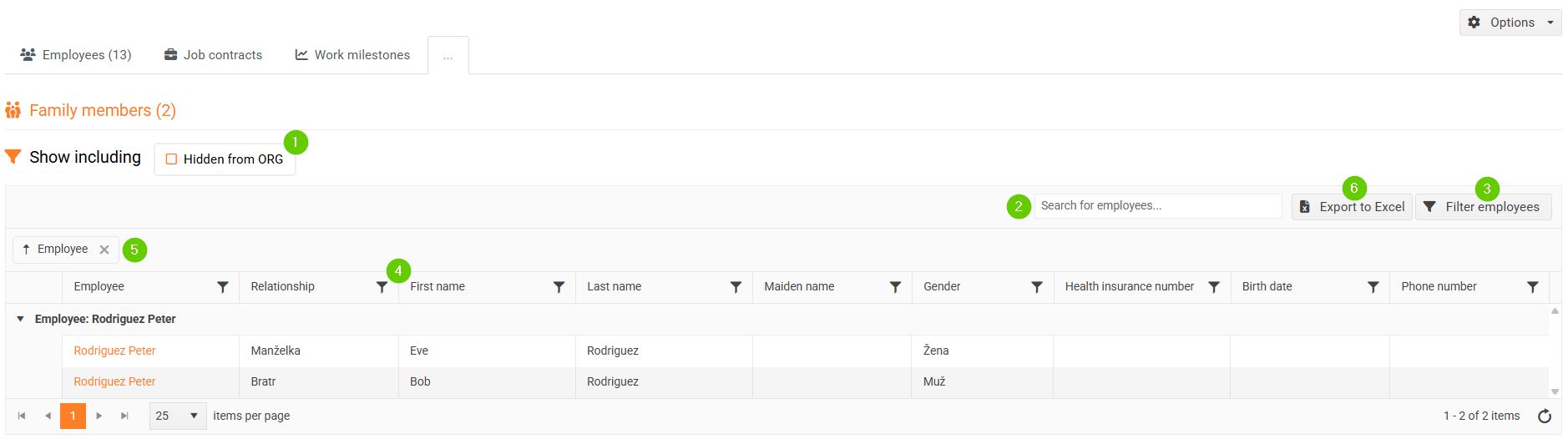Click the Filter employees button
1568x439 pixels.
point(1483,207)
